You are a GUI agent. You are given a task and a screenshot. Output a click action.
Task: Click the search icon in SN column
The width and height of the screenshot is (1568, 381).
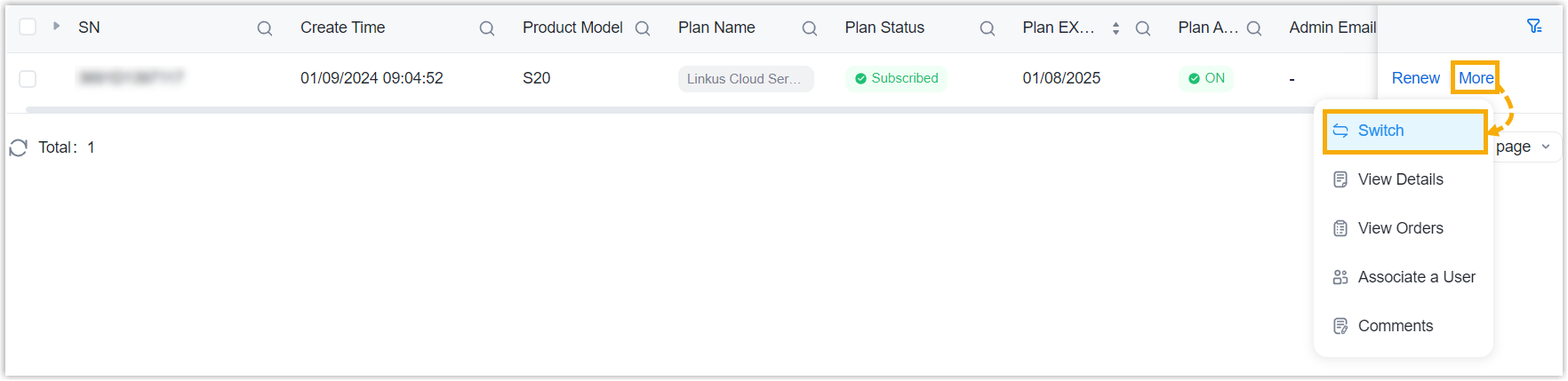click(x=265, y=28)
